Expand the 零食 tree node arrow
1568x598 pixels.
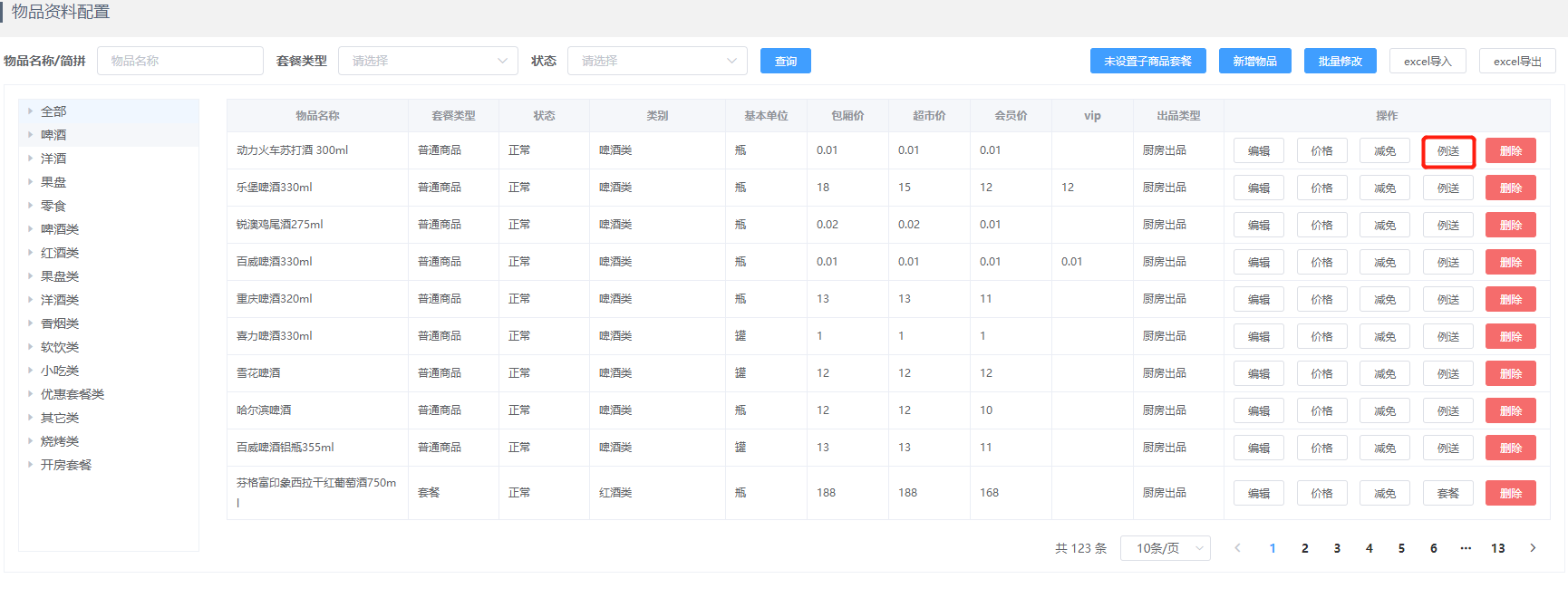coord(30,206)
